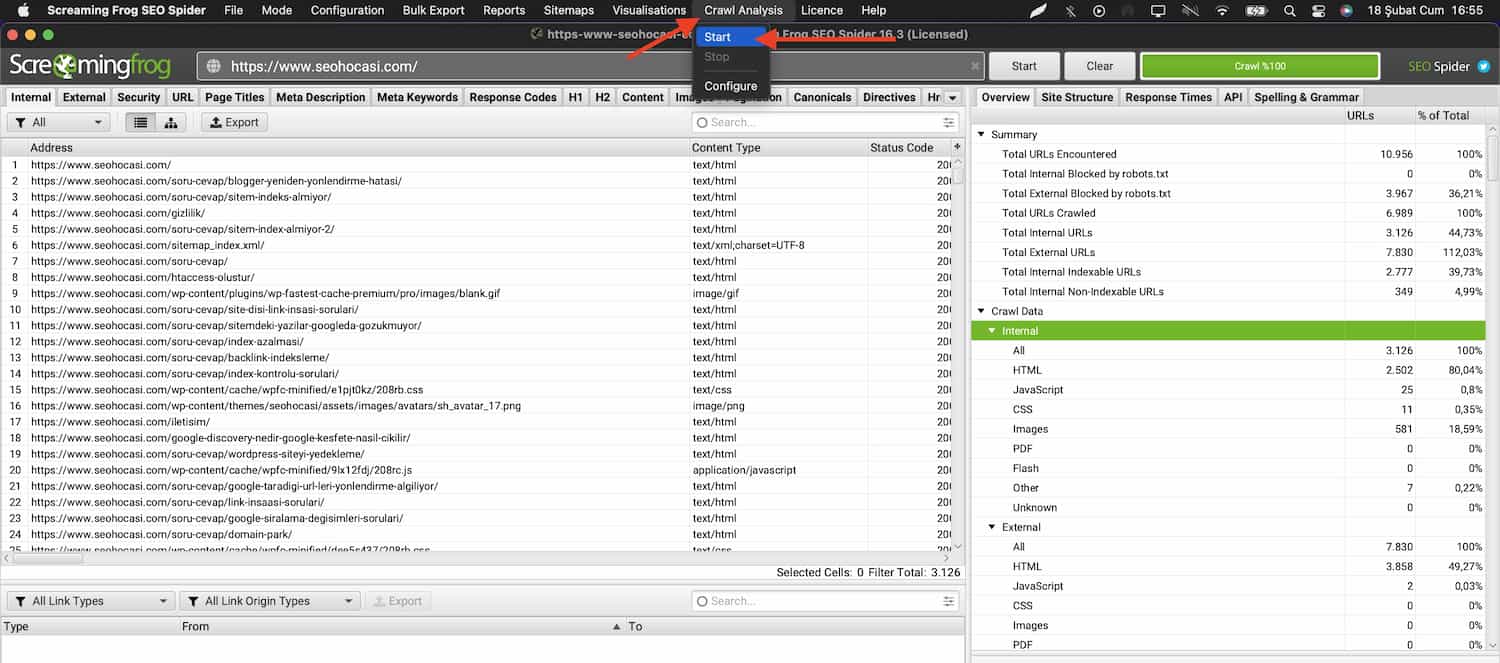1500x663 pixels.
Task: Click the Wi-Fi icon in menu bar
Action: pos(1221,11)
